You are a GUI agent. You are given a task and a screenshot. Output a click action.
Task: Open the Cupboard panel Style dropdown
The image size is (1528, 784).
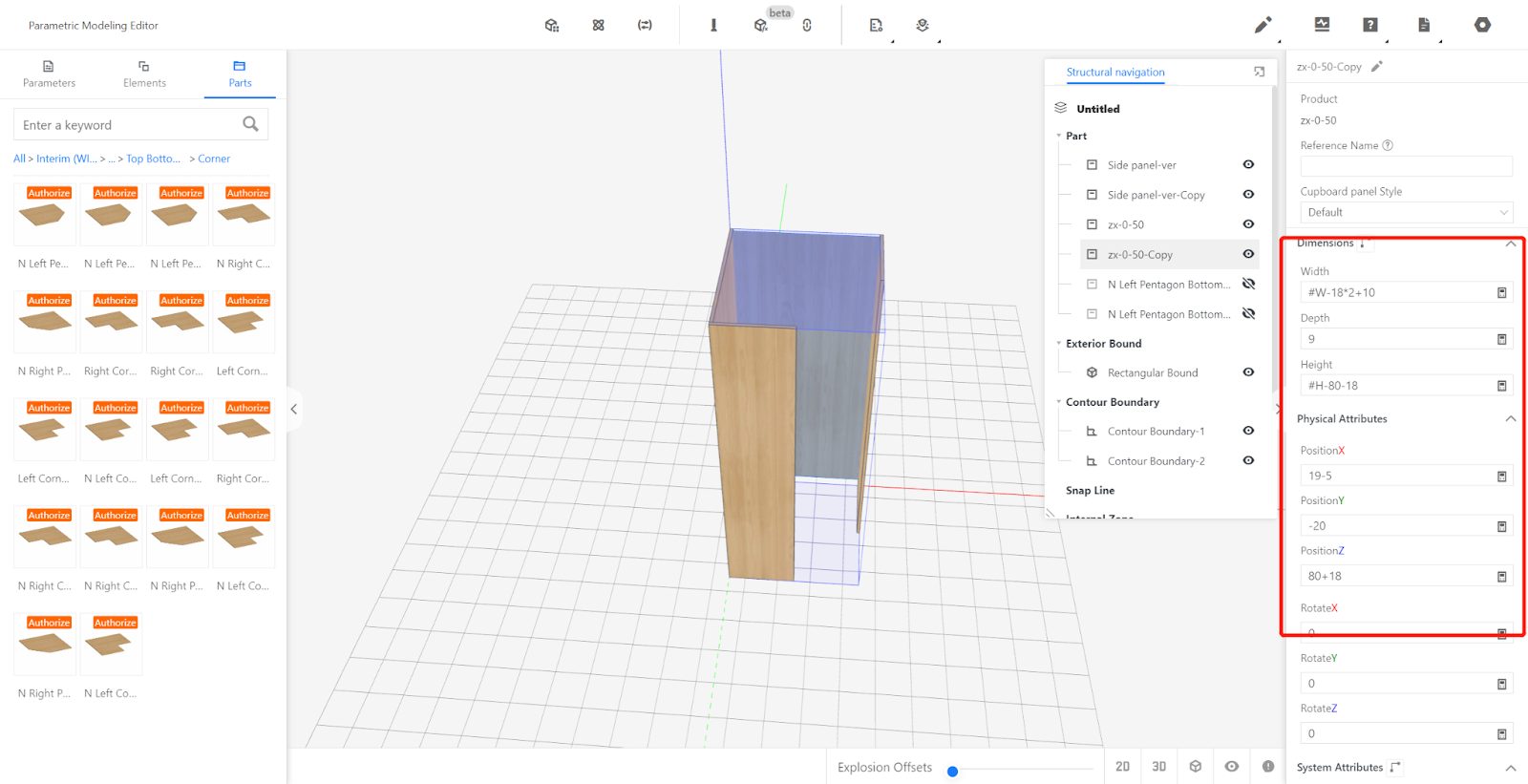pyautogui.click(x=1405, y=213)
